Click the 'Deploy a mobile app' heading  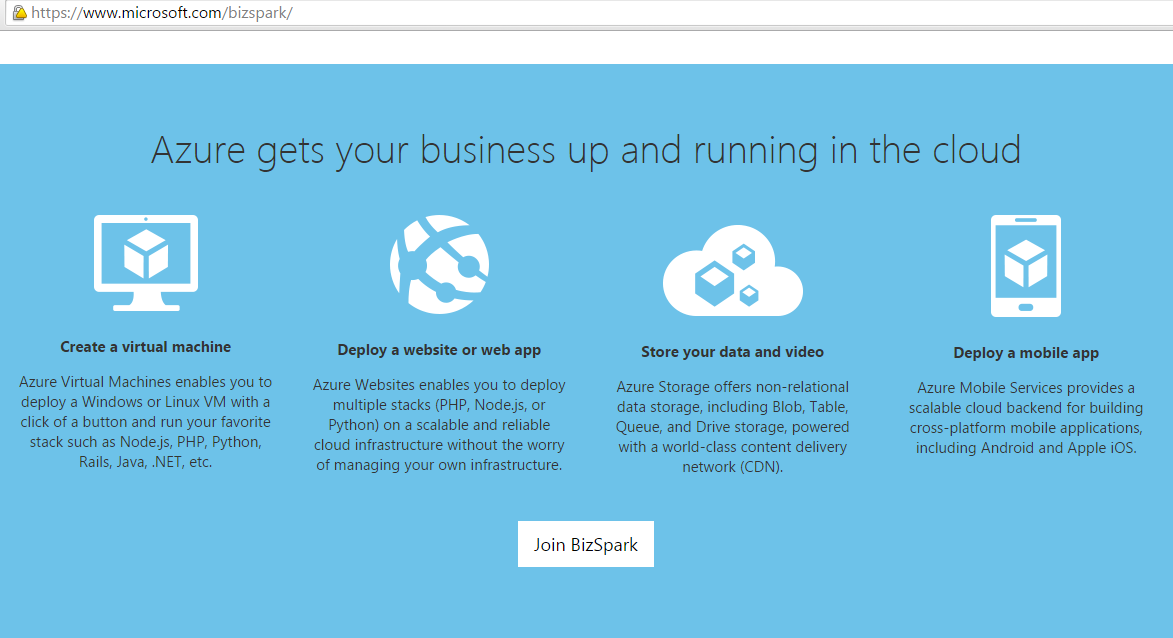pos(1026,353)
